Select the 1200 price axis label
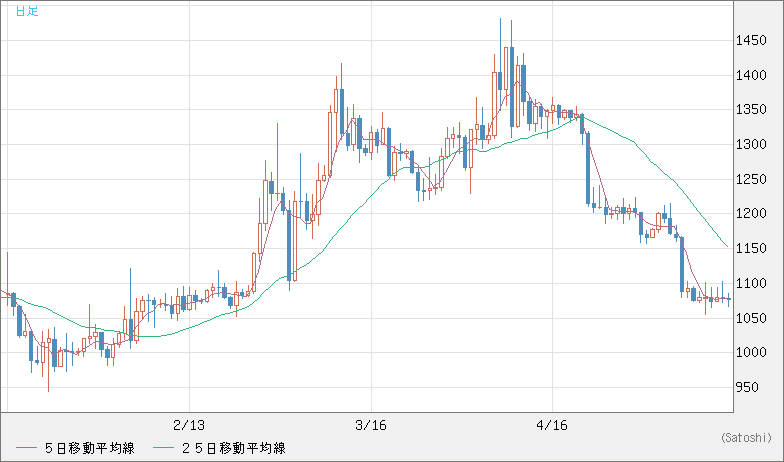 pyautogui.click(x=751, y=214)
